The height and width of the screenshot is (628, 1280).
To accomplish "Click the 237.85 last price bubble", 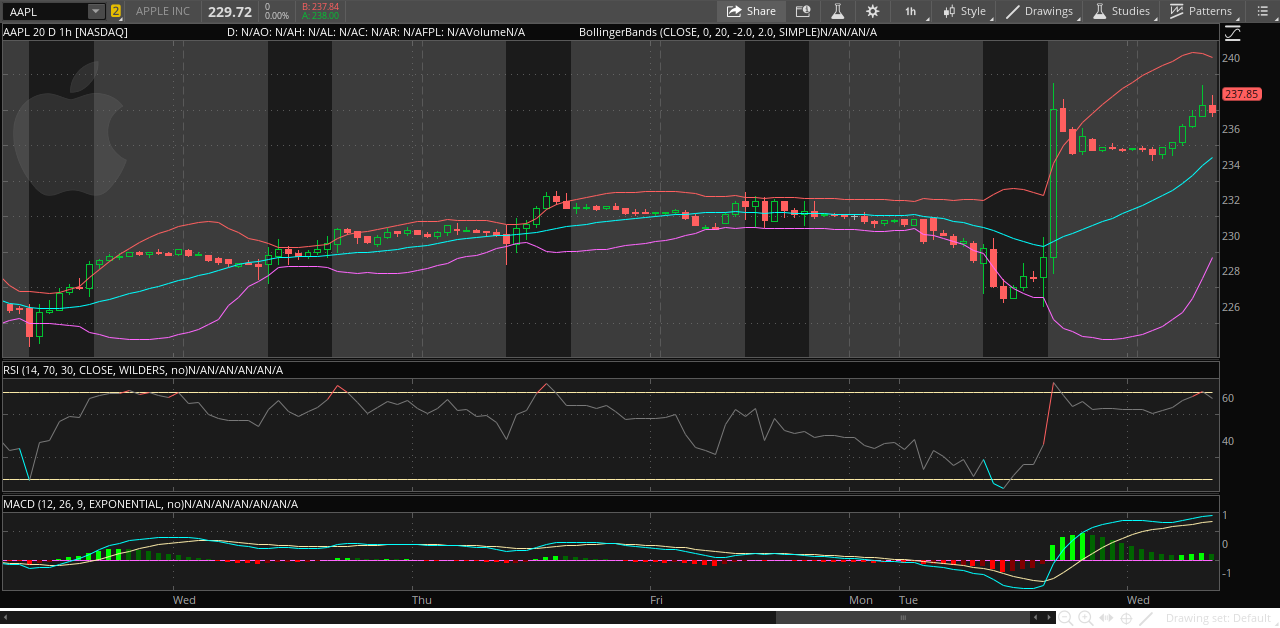I will click(x=1243, y=94).
